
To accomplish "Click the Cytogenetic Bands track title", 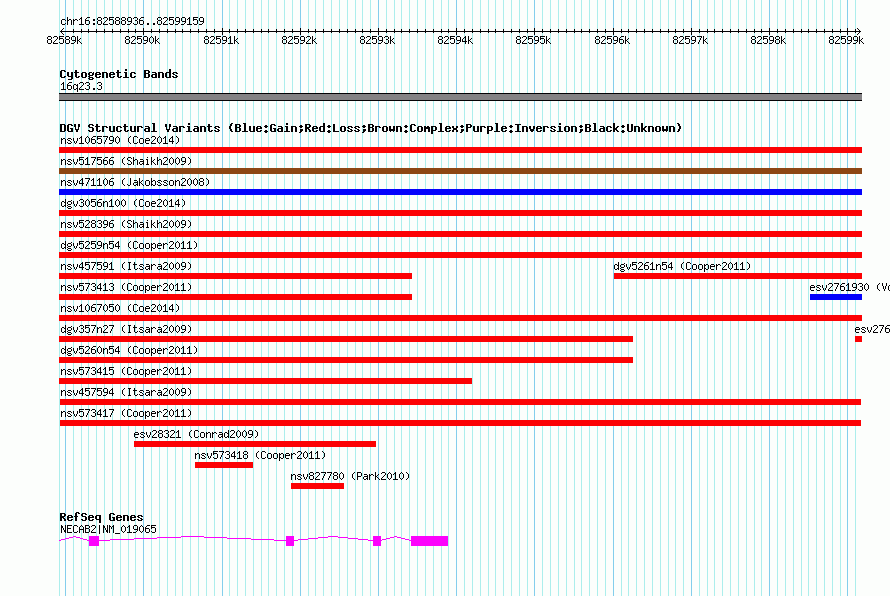I will (119, 74).
